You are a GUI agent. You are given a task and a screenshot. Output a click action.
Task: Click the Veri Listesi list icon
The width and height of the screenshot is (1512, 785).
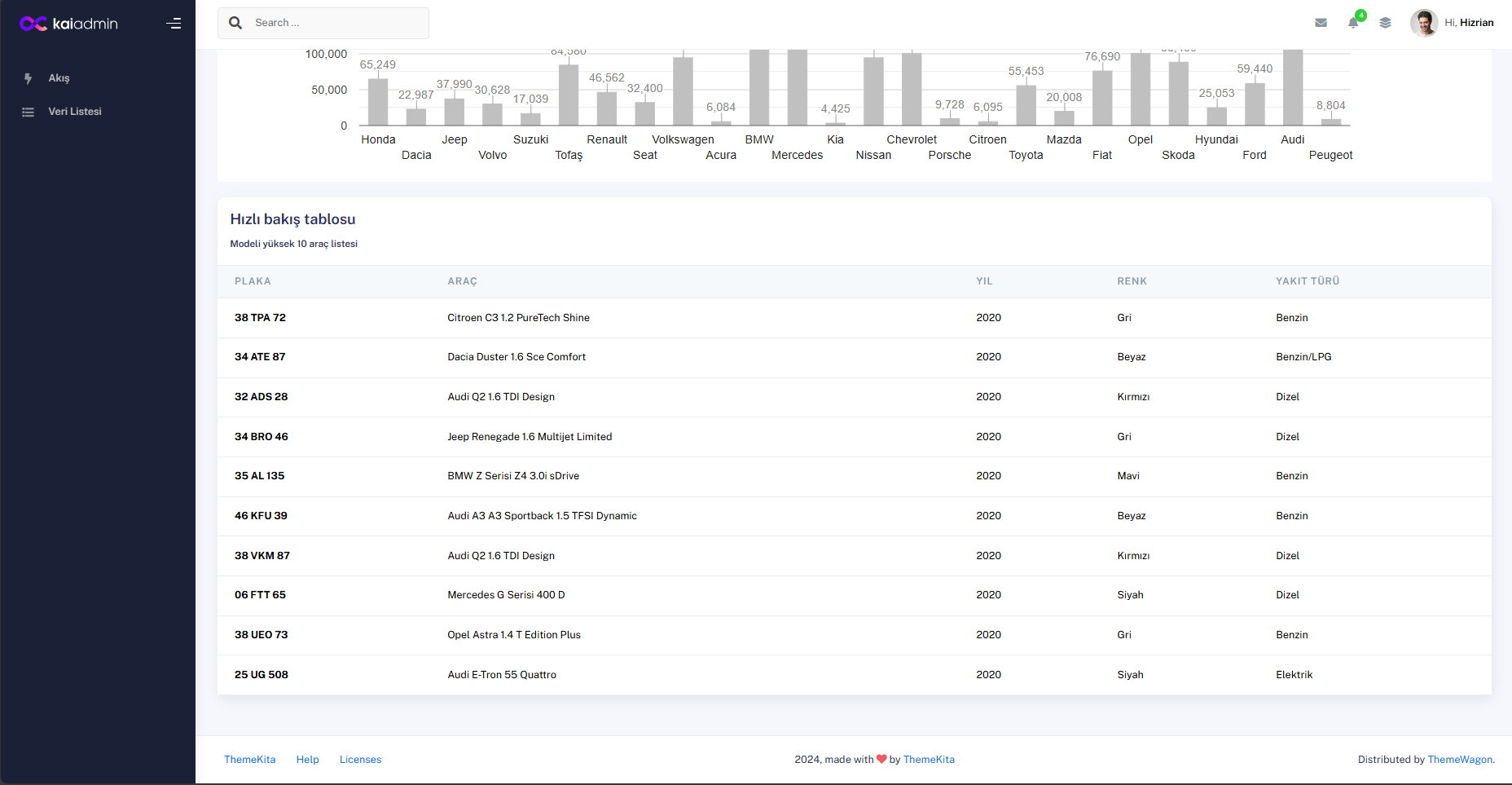[29, 112]
